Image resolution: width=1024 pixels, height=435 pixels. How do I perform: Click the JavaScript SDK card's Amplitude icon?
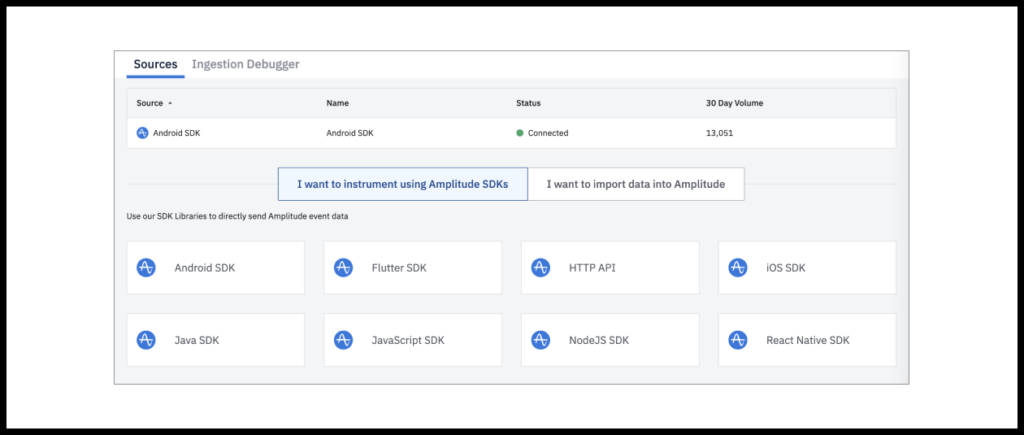coord(344,340)
